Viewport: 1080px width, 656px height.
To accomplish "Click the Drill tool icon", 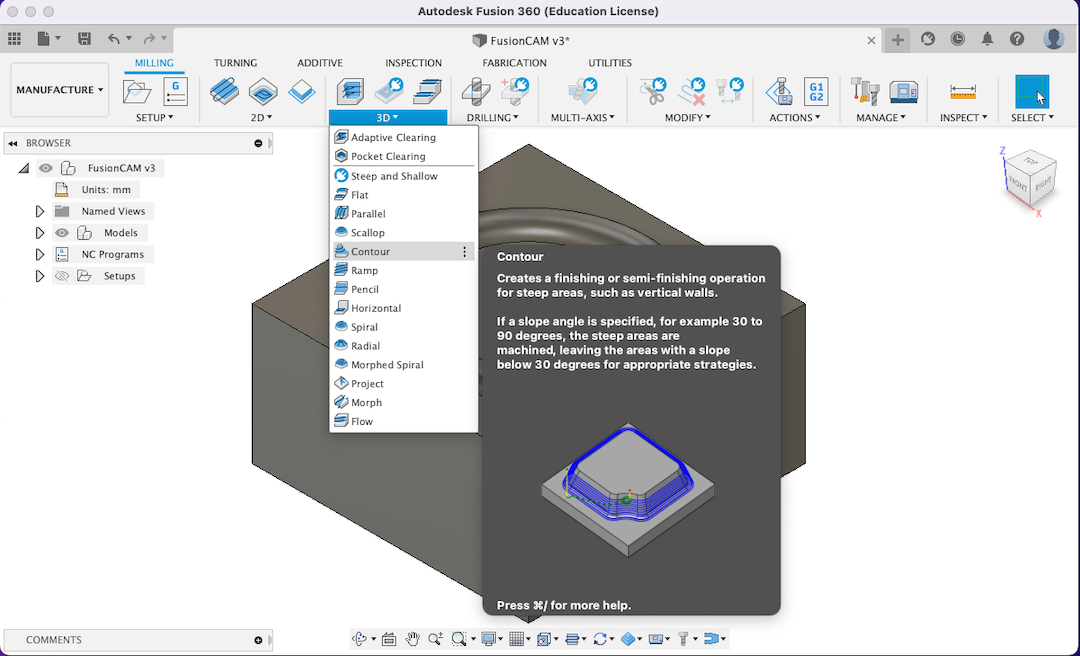I will [475, 92].
